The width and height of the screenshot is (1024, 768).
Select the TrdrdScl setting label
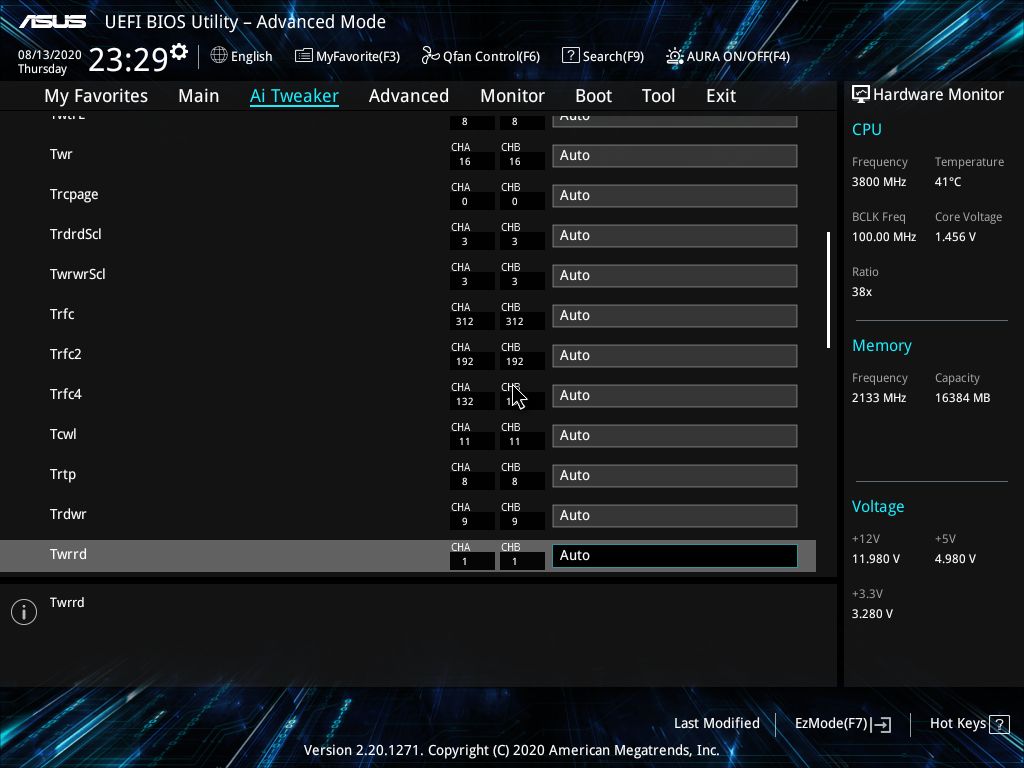(x=76, y=234)
